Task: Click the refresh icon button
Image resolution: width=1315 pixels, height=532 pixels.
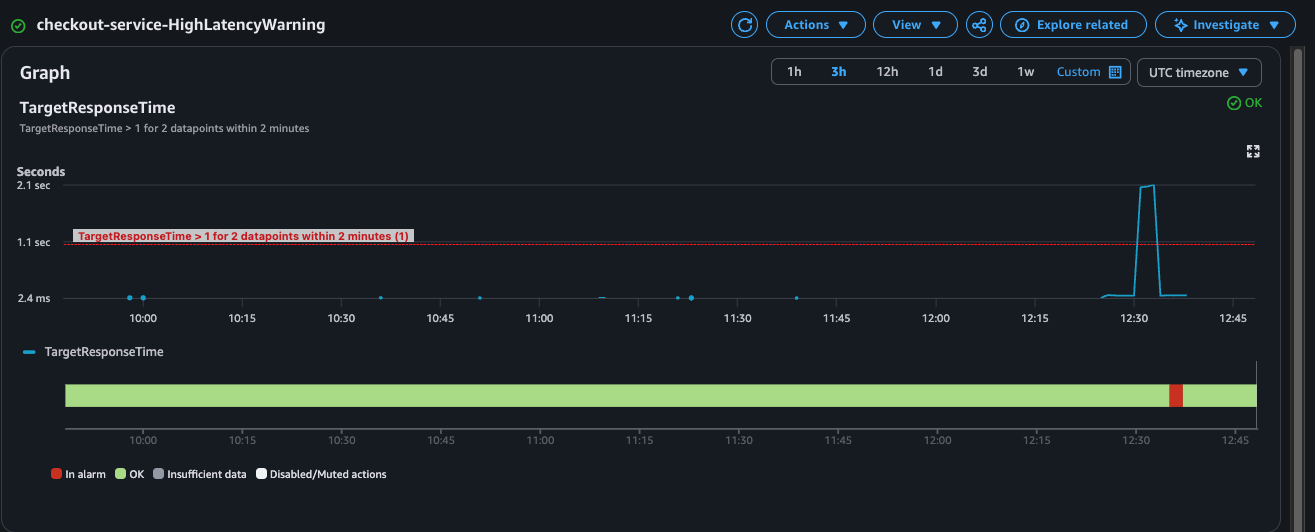Action: coord(744,25)
